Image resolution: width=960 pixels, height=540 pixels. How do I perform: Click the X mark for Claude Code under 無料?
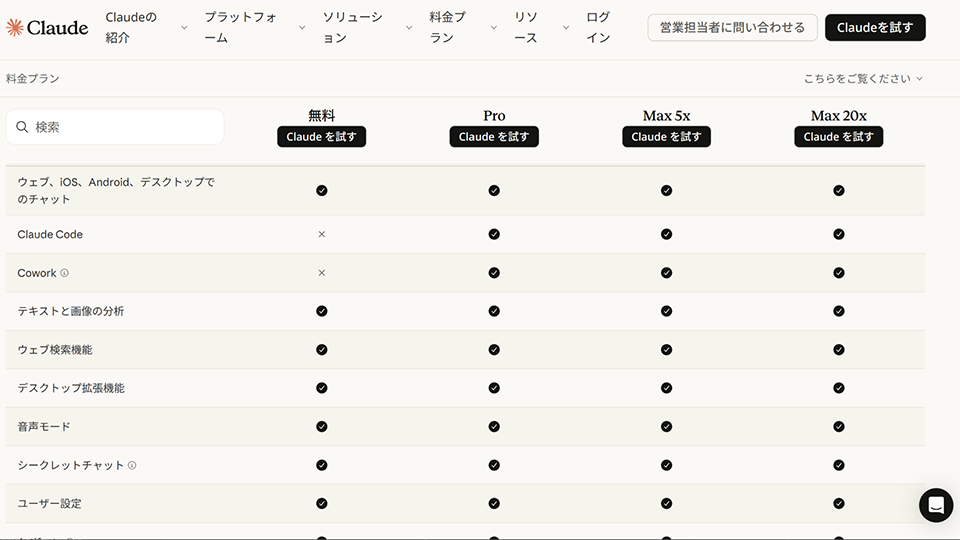tap(321, 234)
